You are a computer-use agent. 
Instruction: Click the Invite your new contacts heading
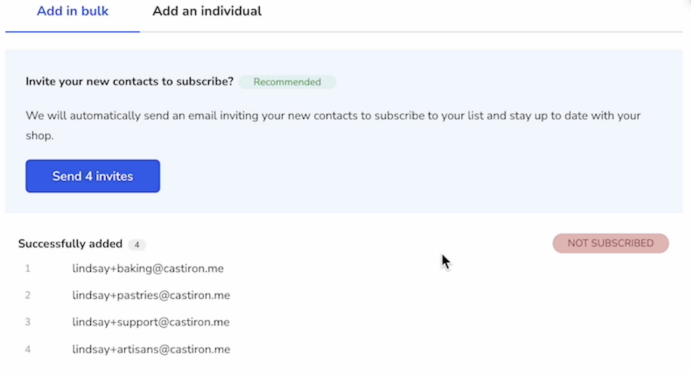129,82
